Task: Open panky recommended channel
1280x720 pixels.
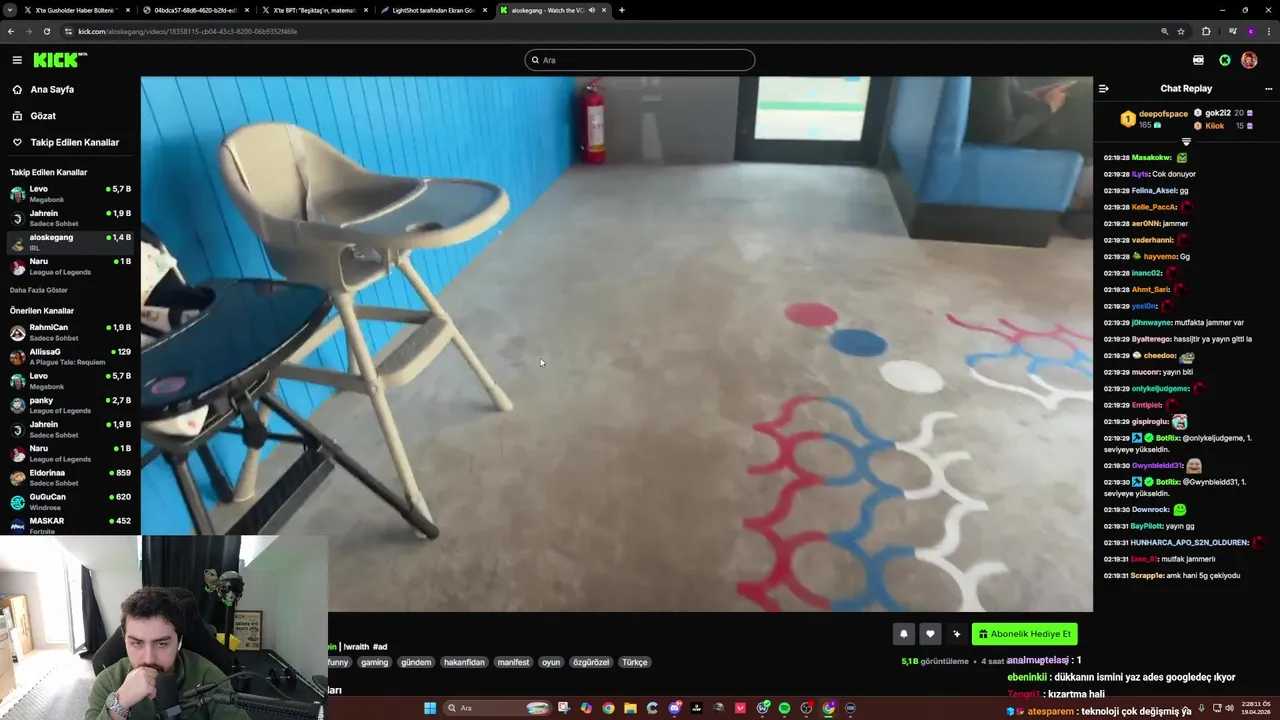Action: pos(70,405)
